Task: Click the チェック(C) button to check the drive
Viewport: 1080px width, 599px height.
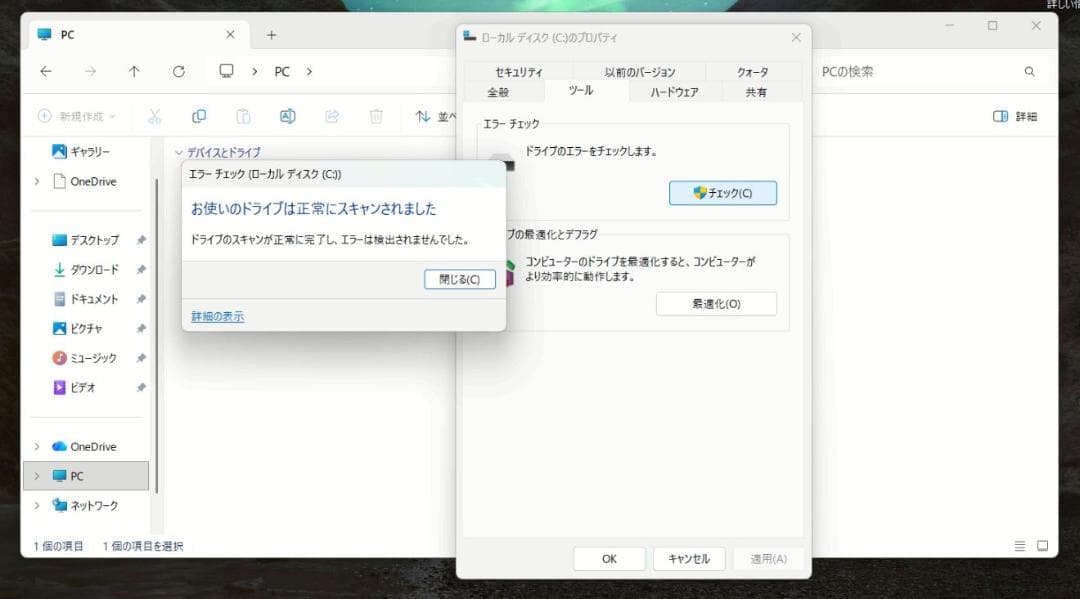Action: tap(723, 194)
